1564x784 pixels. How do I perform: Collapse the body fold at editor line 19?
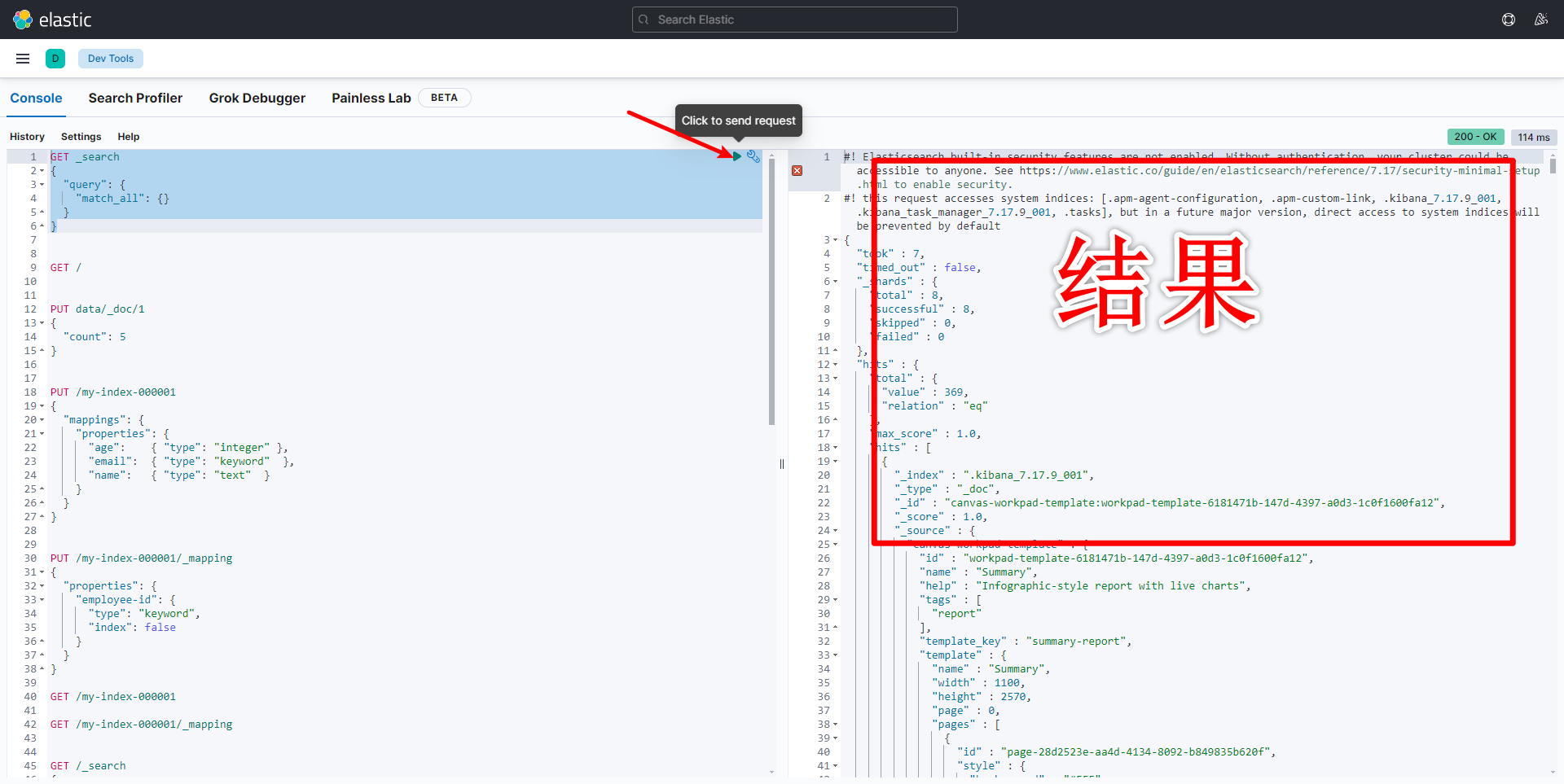pyautogui.click(x=42, y=406)
